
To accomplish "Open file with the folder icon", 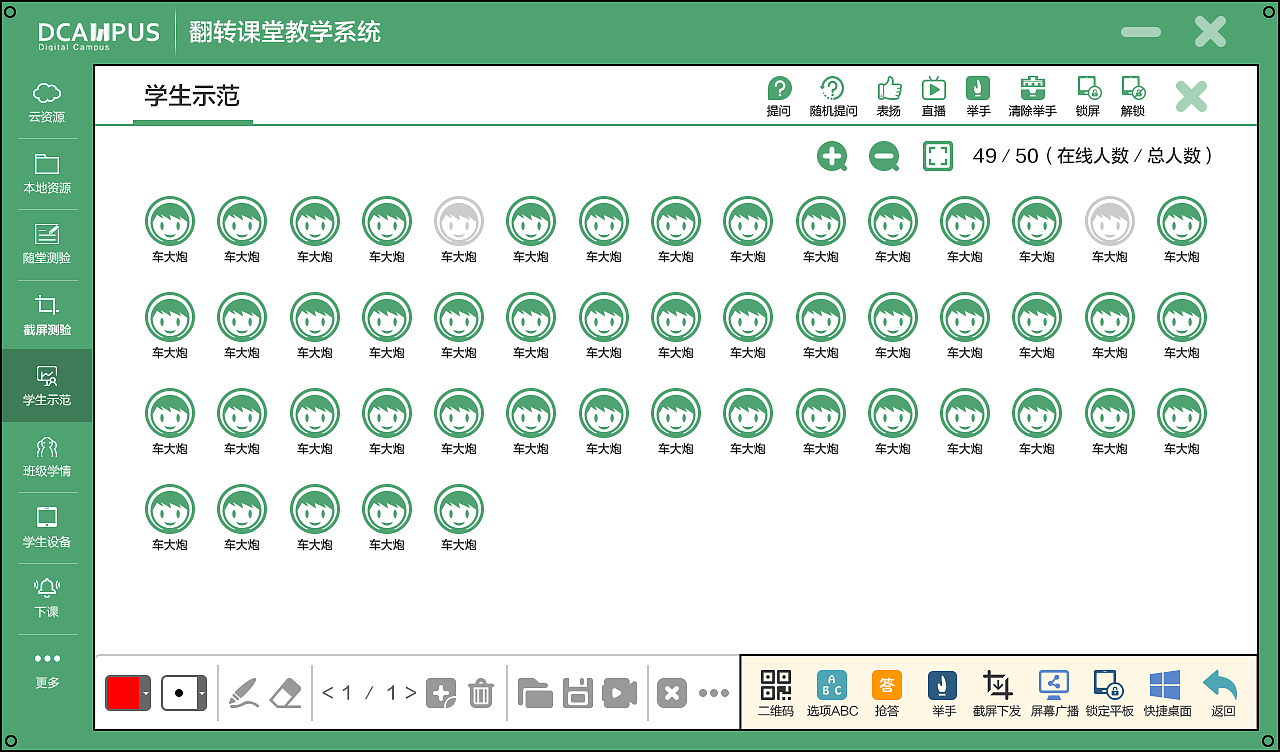I will [535, 693].
